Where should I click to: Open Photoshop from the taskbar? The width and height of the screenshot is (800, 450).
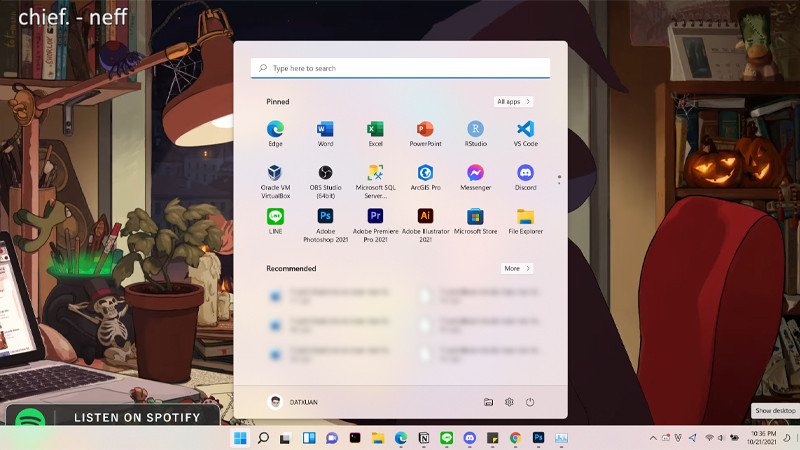tap(538, 438)
